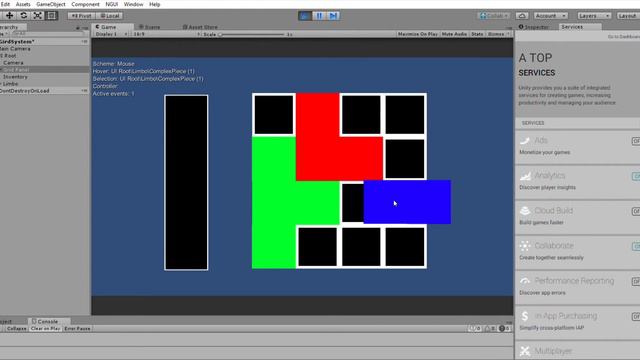Open the Collab dropdown
The image size is (640, 360).
click(494, 16)
